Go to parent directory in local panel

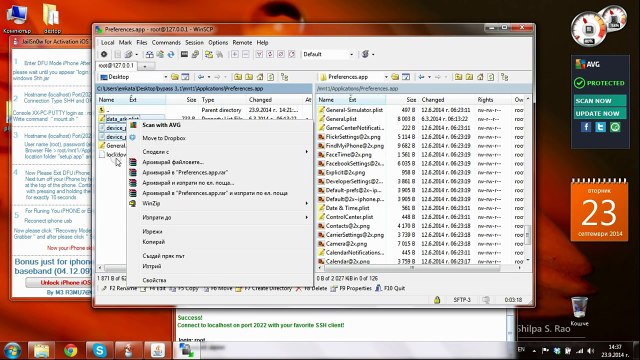[x=238, y=77]
